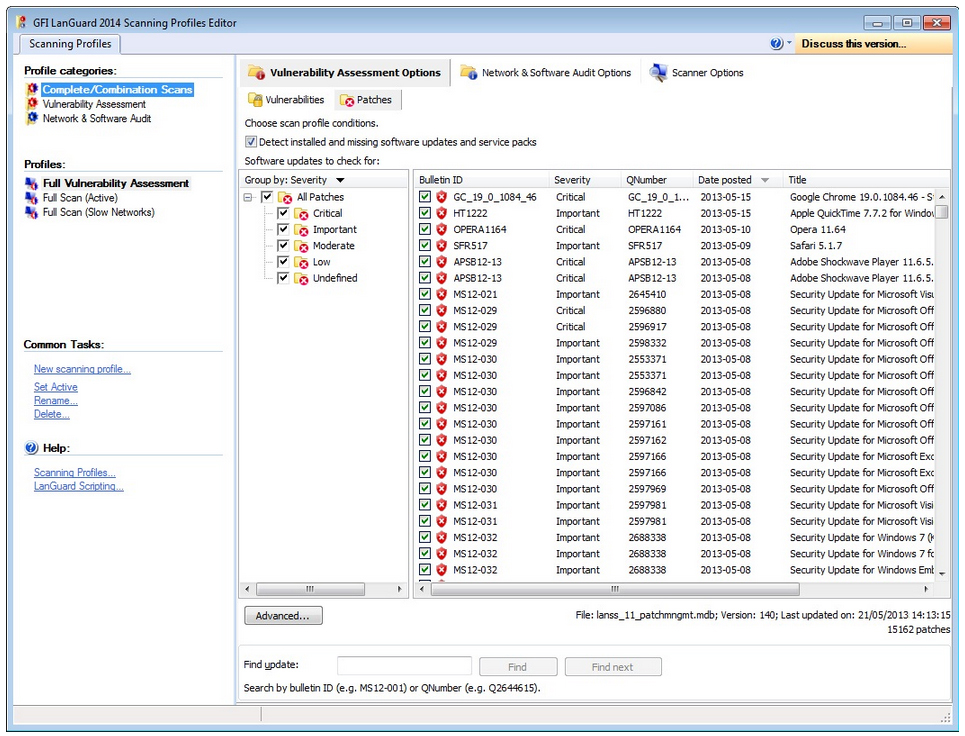Viewport: 965px width, 736px height.
Task: Click the shield icon for HT1222
Action: pyautogui.click(x=441, y=213)
